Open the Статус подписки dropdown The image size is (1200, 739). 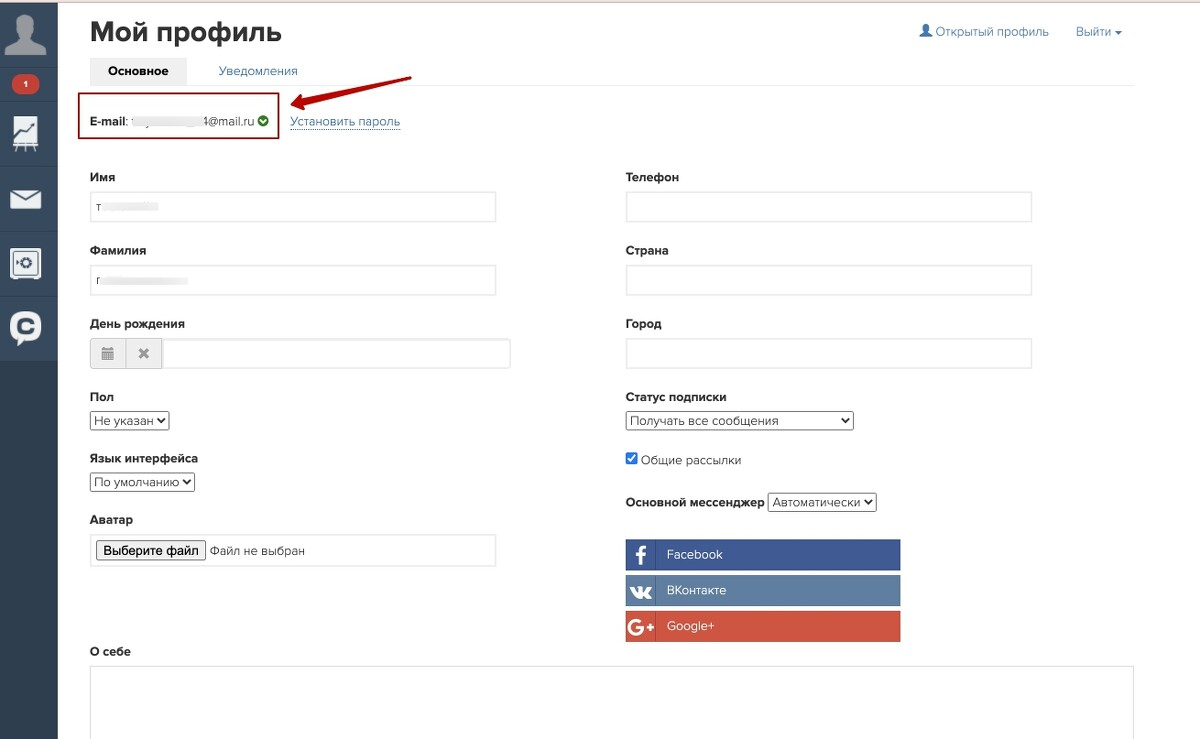click(x=740, y=421)
